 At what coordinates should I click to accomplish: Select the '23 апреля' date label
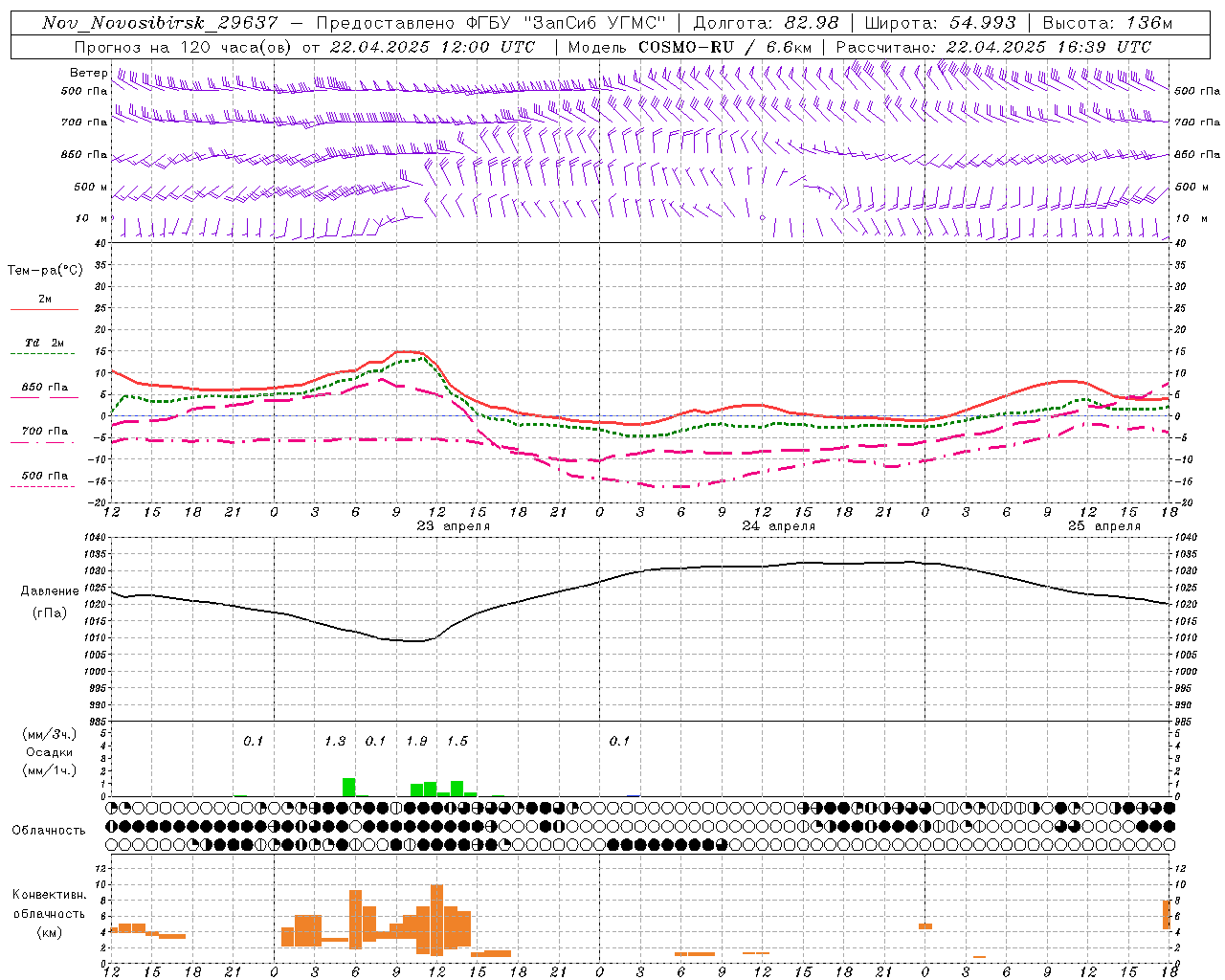(x=453, y=526)
